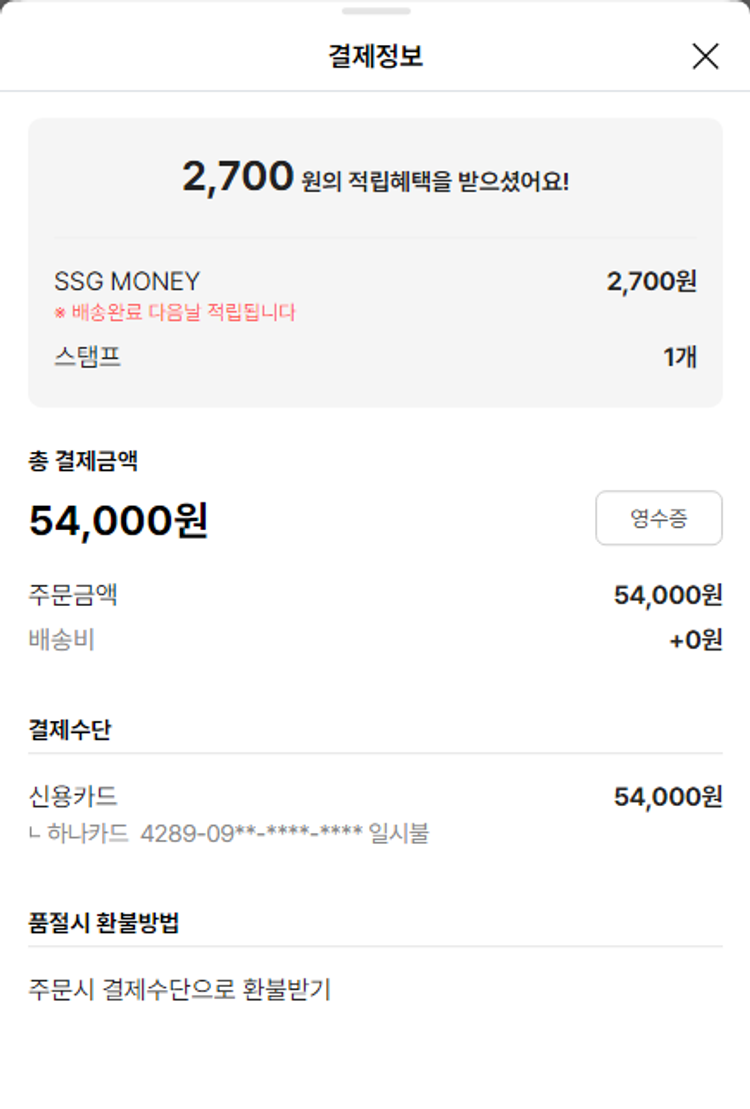Click the 2,700원 적립혜택 headline text
Screen dimensions: 750x1109
tap(375, 178)
